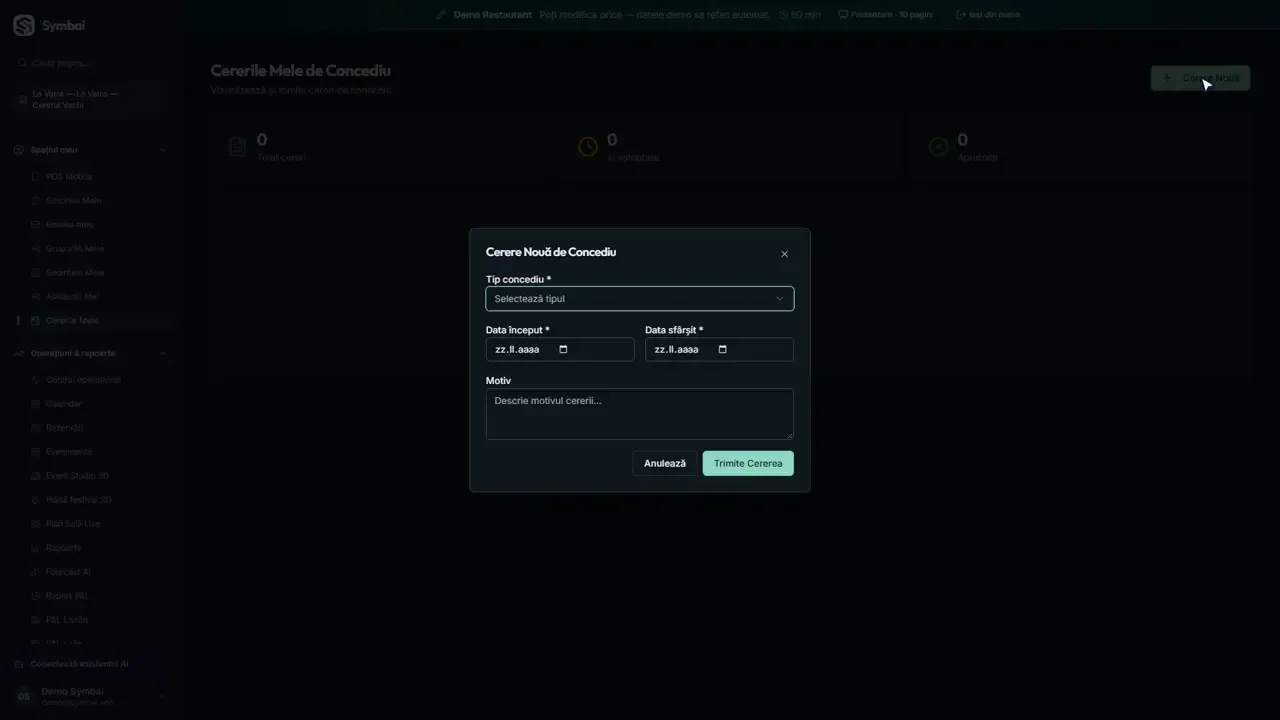Open POS Mobile in the sidebar
This screenshot has height=720, width=1280.
tap(69, 177)
